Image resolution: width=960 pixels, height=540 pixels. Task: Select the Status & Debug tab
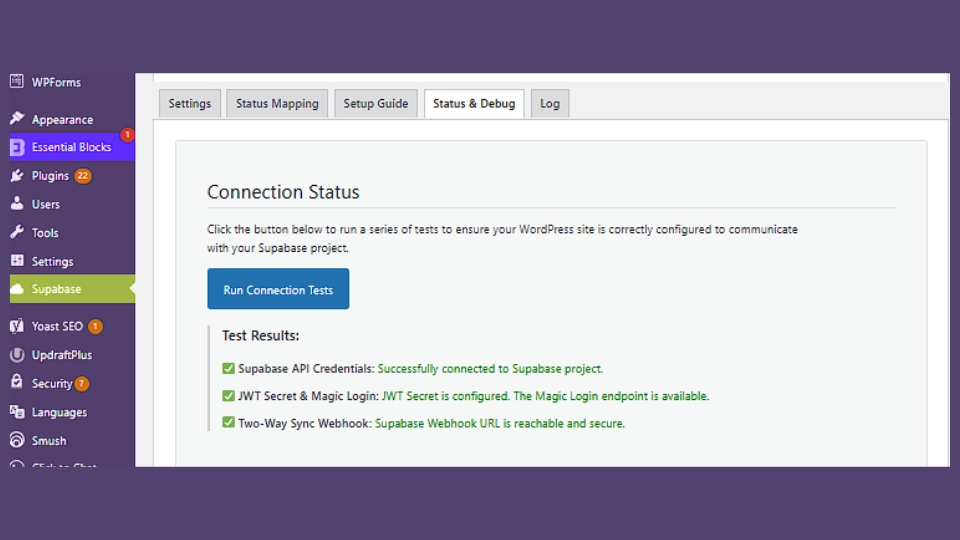click(x=474, y=103)
